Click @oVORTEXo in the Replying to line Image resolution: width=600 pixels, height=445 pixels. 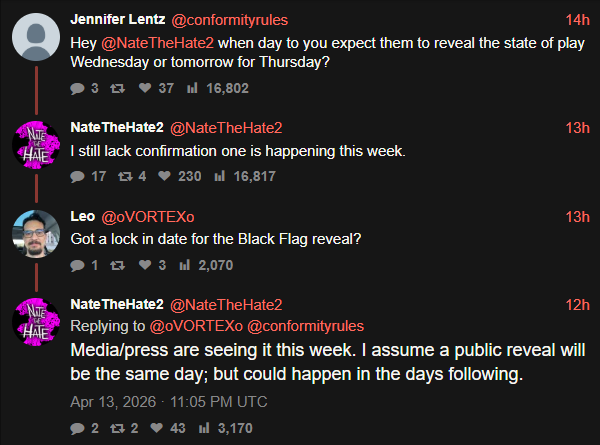pos(196,326)
